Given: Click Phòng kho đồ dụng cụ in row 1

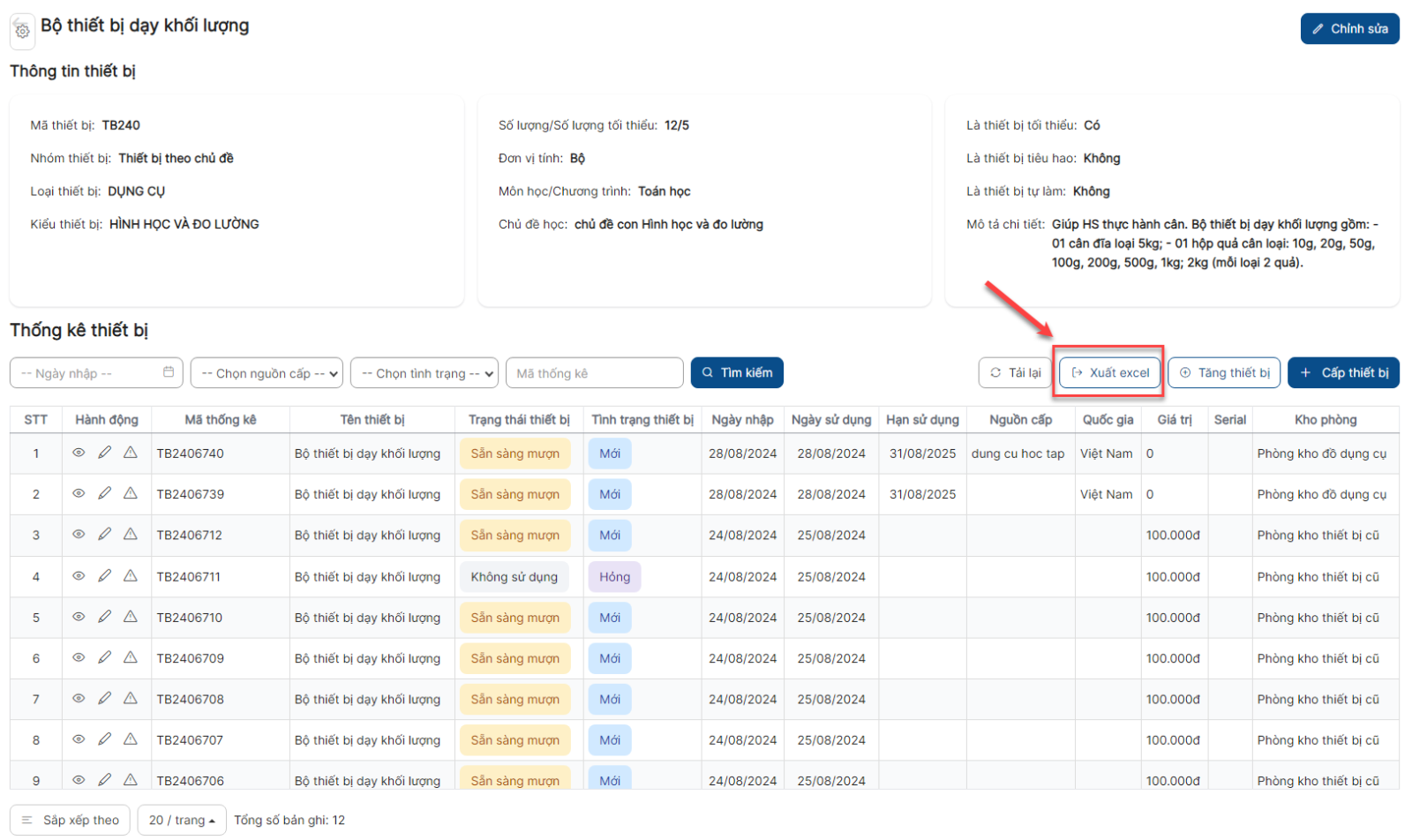Looking at the screenshot, I should pos(1321,454).
